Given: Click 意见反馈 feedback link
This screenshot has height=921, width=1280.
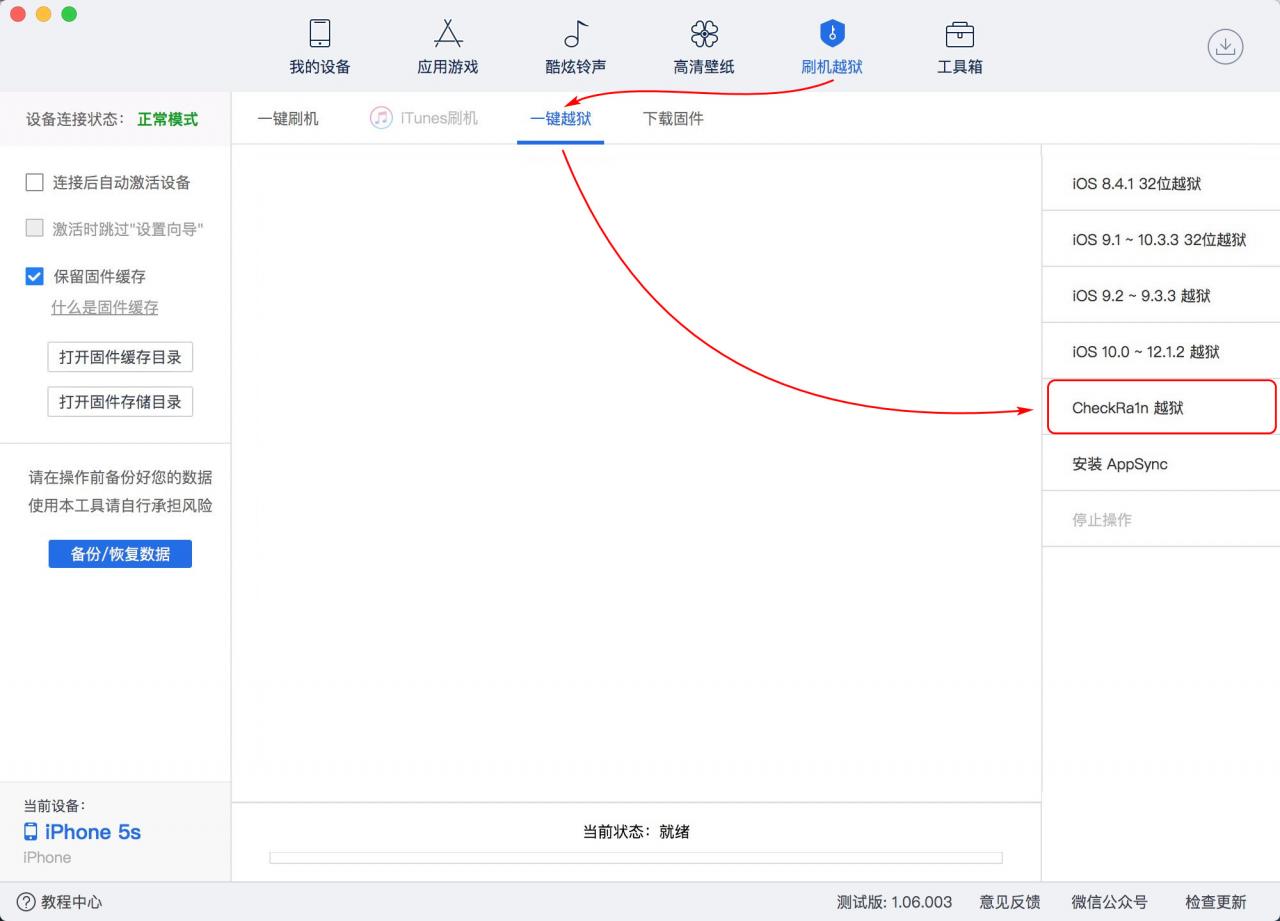Looking at the screenshot, I should (x=1010, y=902).
